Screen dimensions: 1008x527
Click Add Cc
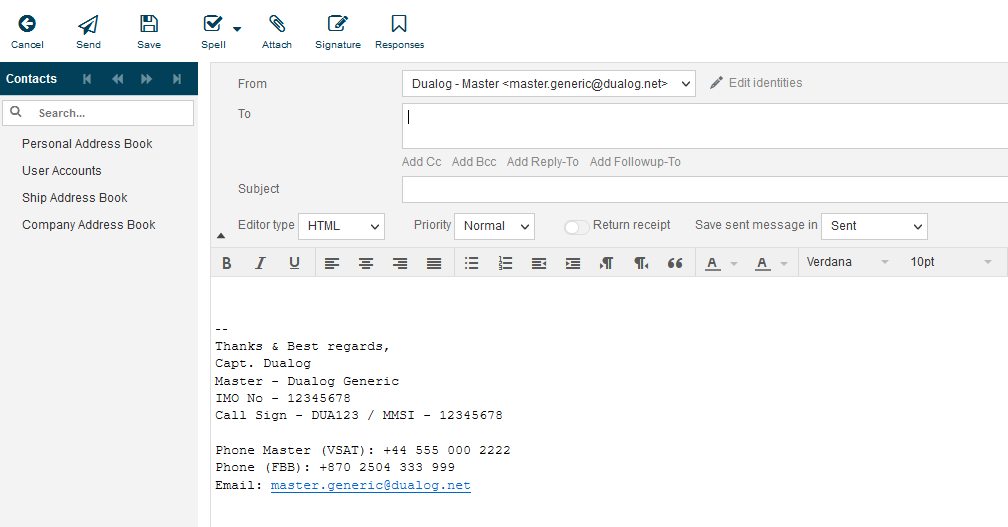422,162
